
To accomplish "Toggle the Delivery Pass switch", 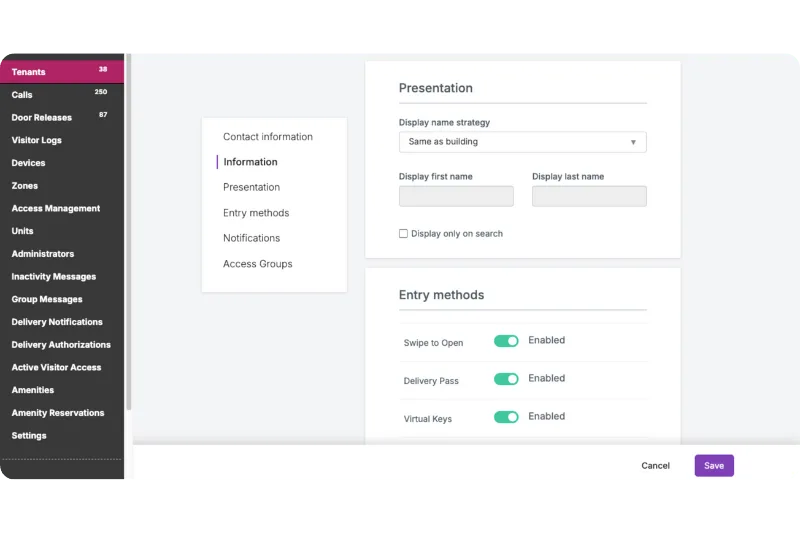I will pyautogui.click(x=506, y=379).
